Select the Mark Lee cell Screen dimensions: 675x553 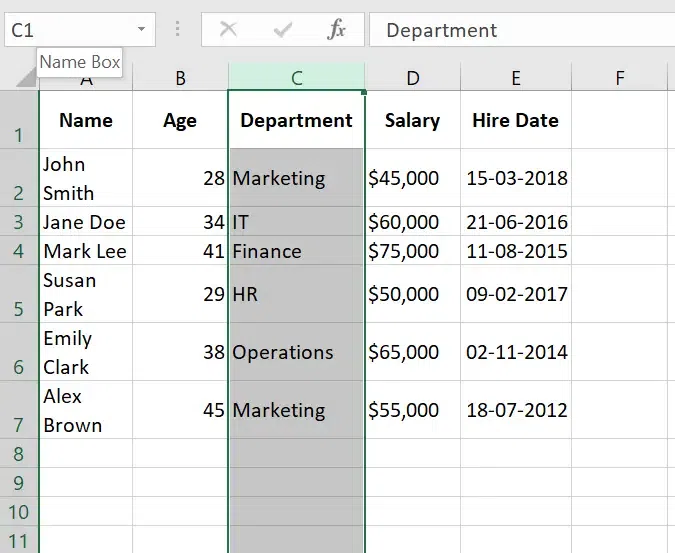[86, 250]
